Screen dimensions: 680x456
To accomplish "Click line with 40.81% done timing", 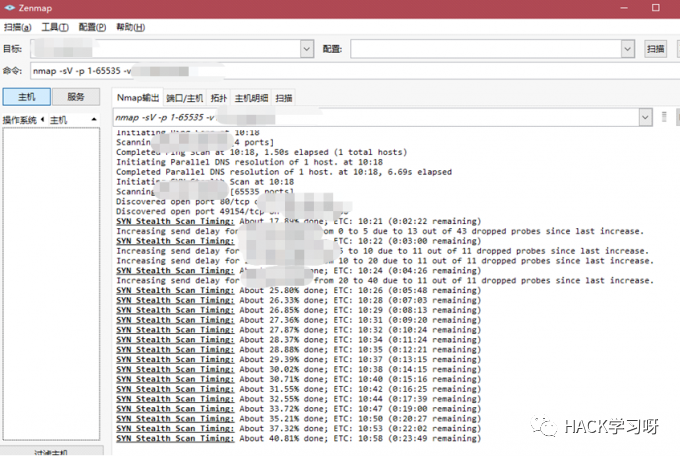I will click(298, 438).
